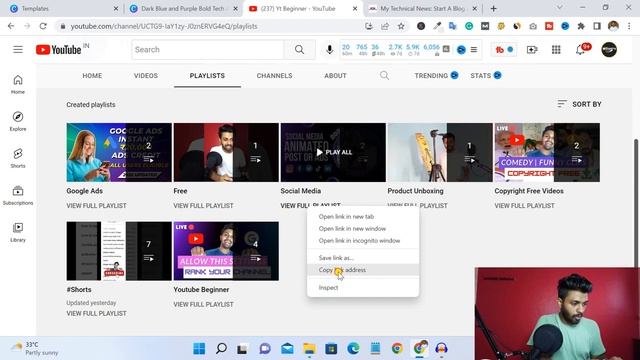Activate voice search microphone
This screenshot has height=360, width=640.
[329, 50]
